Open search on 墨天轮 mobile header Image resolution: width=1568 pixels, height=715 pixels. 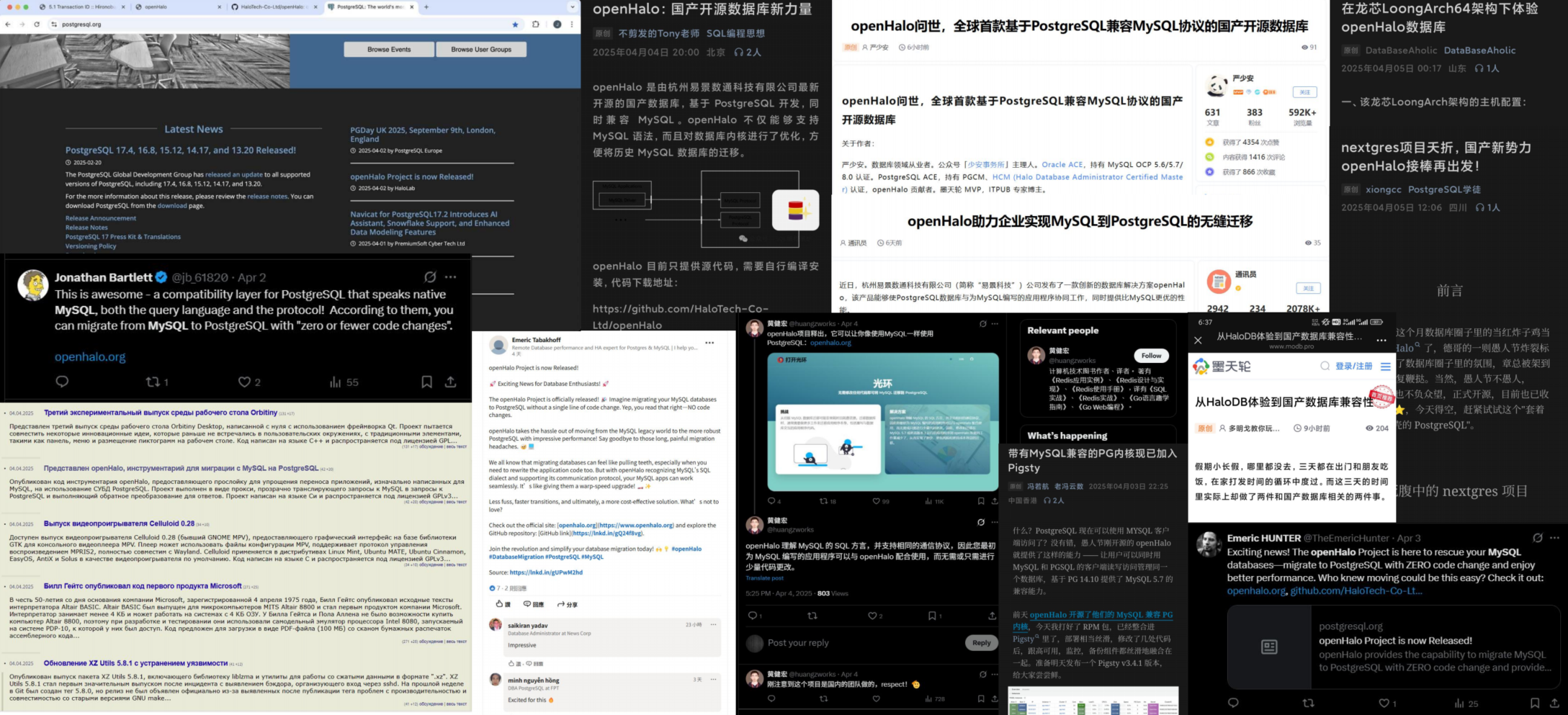[x=1325, y=367]
